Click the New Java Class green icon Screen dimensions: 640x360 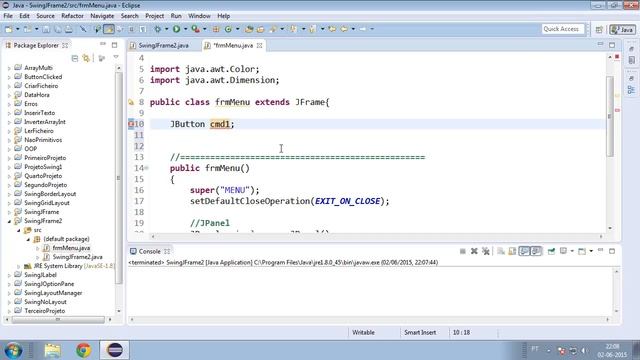(228, 29)
